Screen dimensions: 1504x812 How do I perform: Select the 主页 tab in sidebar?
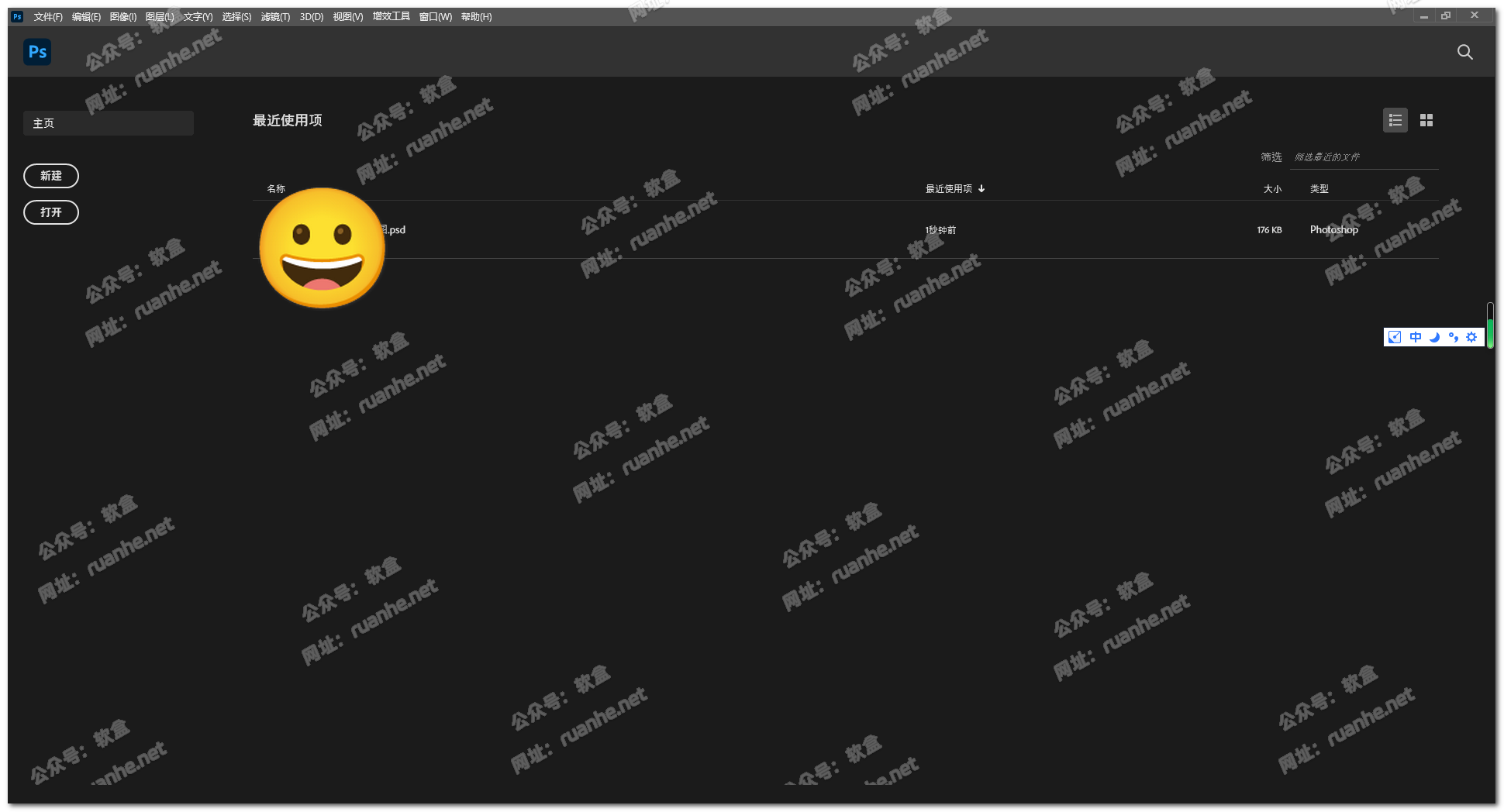[109, 123]
